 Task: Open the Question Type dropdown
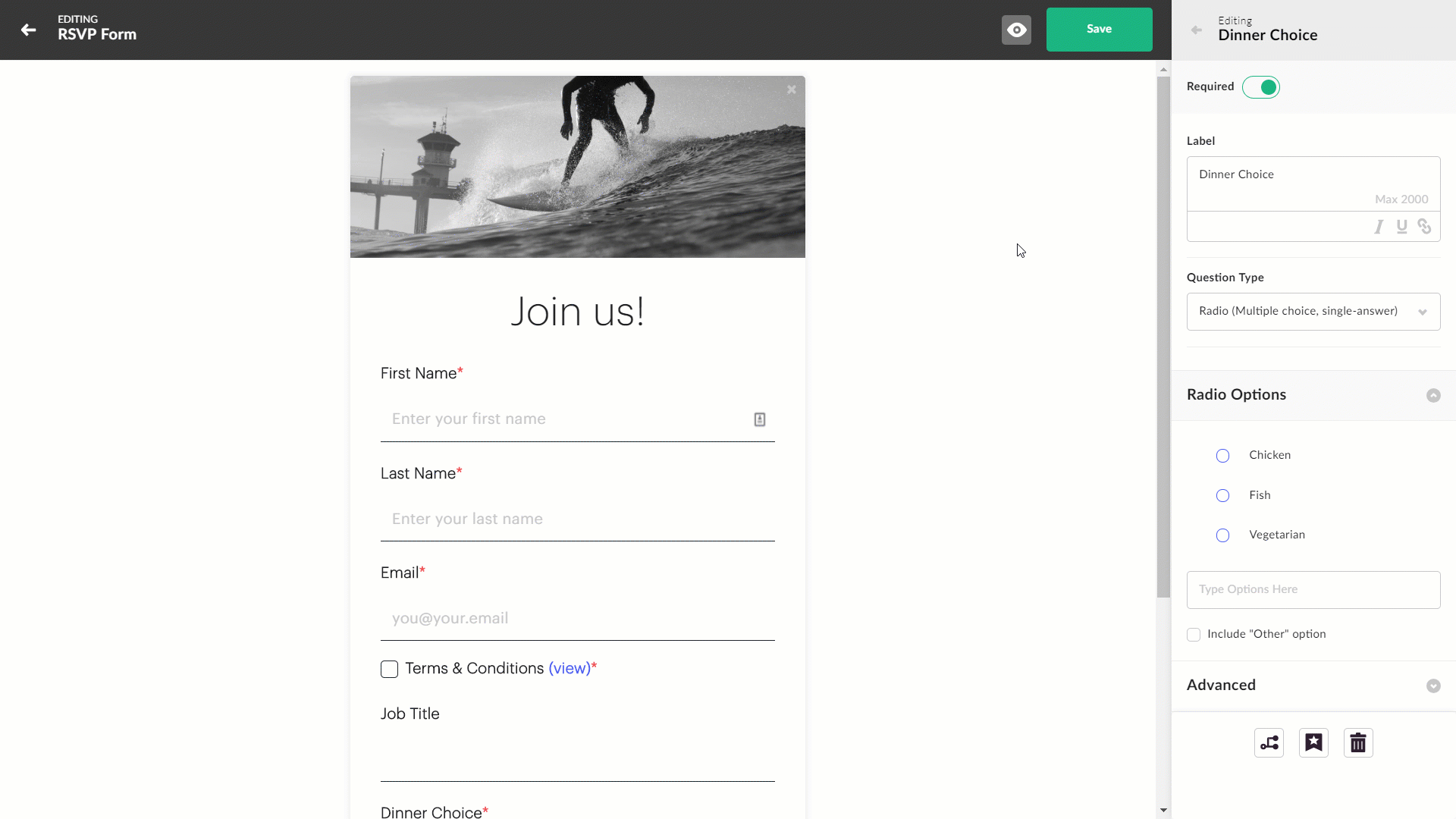[x=1313, y=312]
